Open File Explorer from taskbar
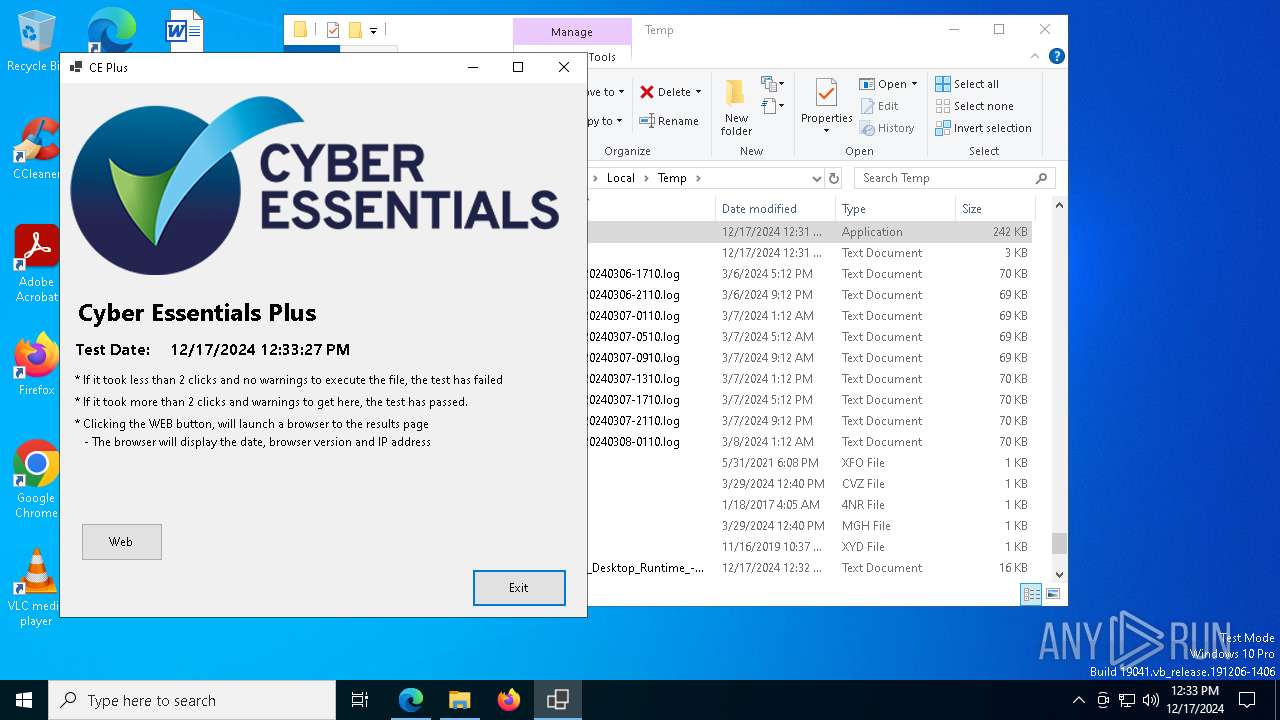 pyautogui.click(x=459, y=700)
